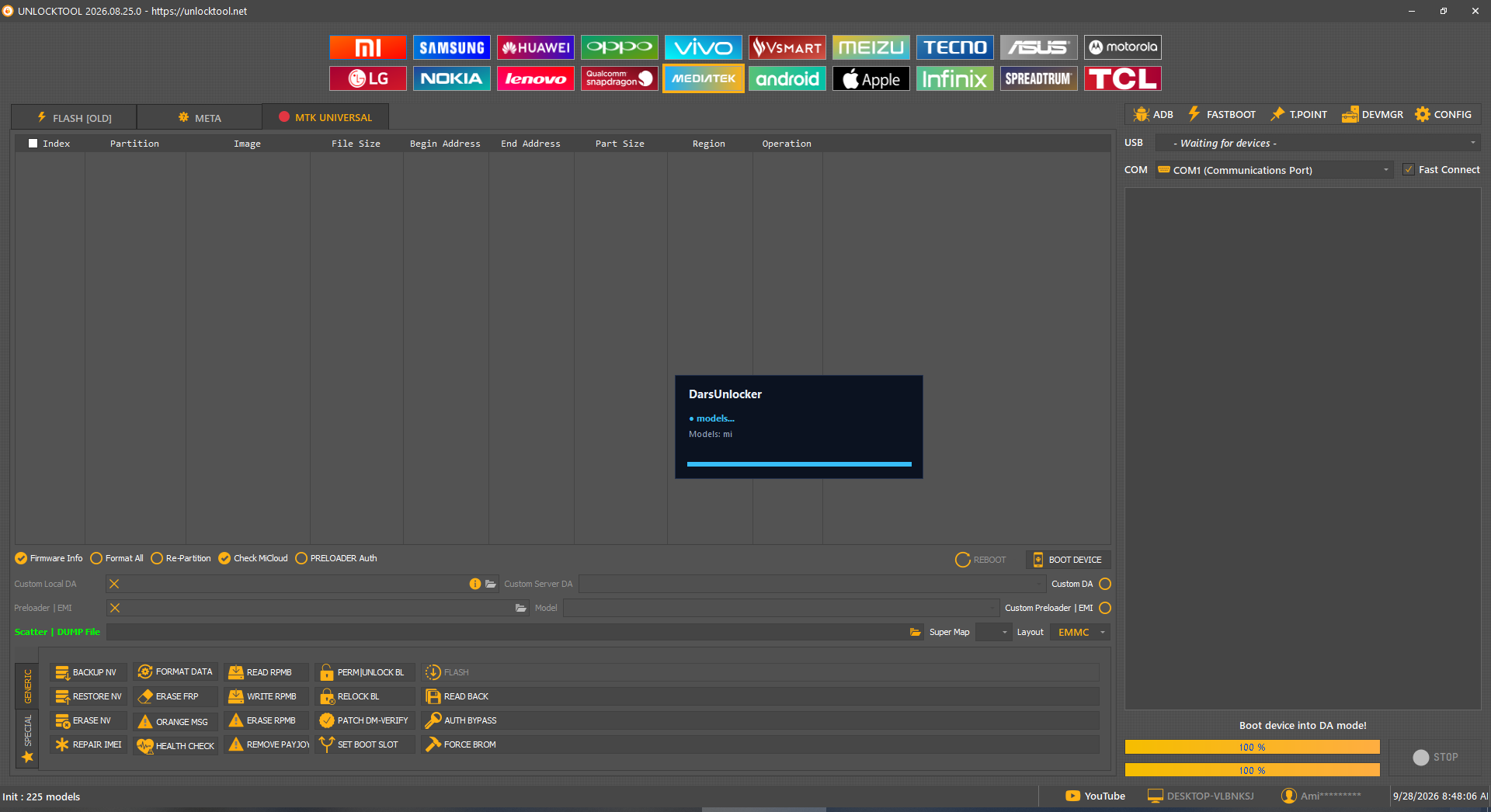Expand the COM1 Communications Port dropdown
Image resolution: width=1491 pixels, height=812 pixels.
pyautogui.click(x=1275, y=170)
